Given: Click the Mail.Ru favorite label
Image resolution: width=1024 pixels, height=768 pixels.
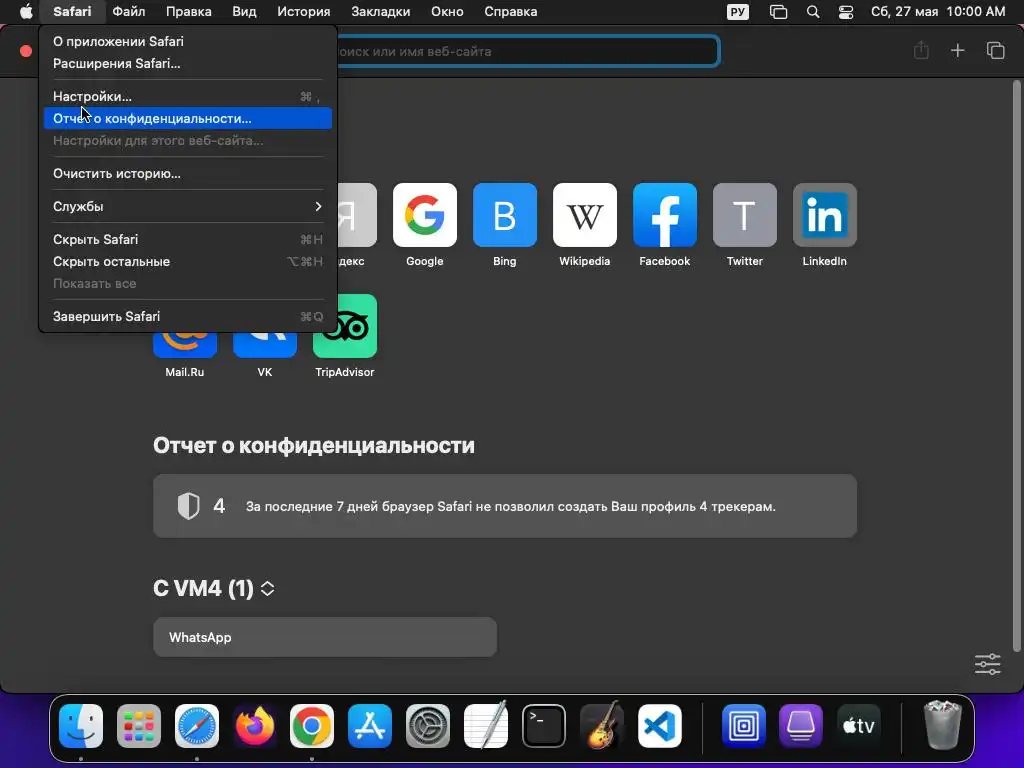Looking at the screenshot, I should click(185, 372).
